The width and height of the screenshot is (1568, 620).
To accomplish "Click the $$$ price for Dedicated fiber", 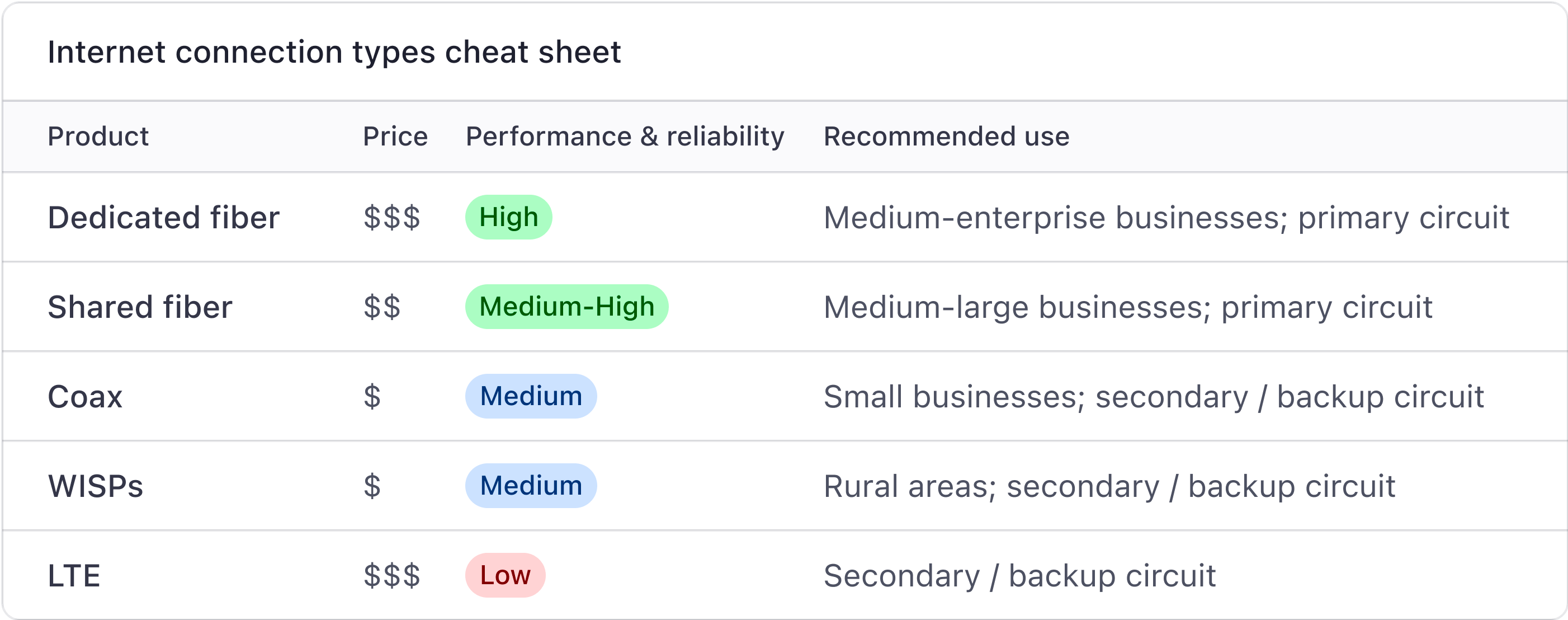I will [392, 218].
